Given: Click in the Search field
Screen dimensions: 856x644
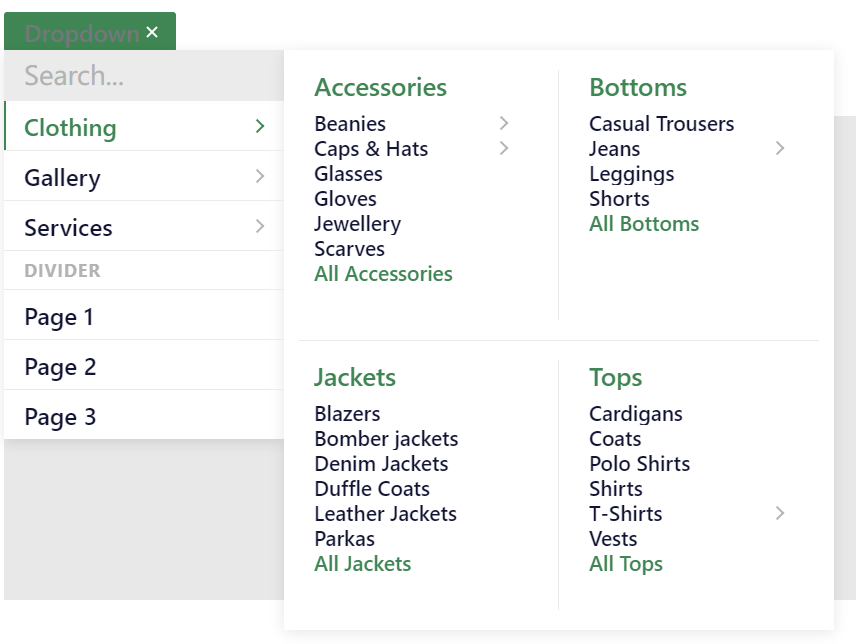Looking at the screenshot, I should [x=144, y=75].
